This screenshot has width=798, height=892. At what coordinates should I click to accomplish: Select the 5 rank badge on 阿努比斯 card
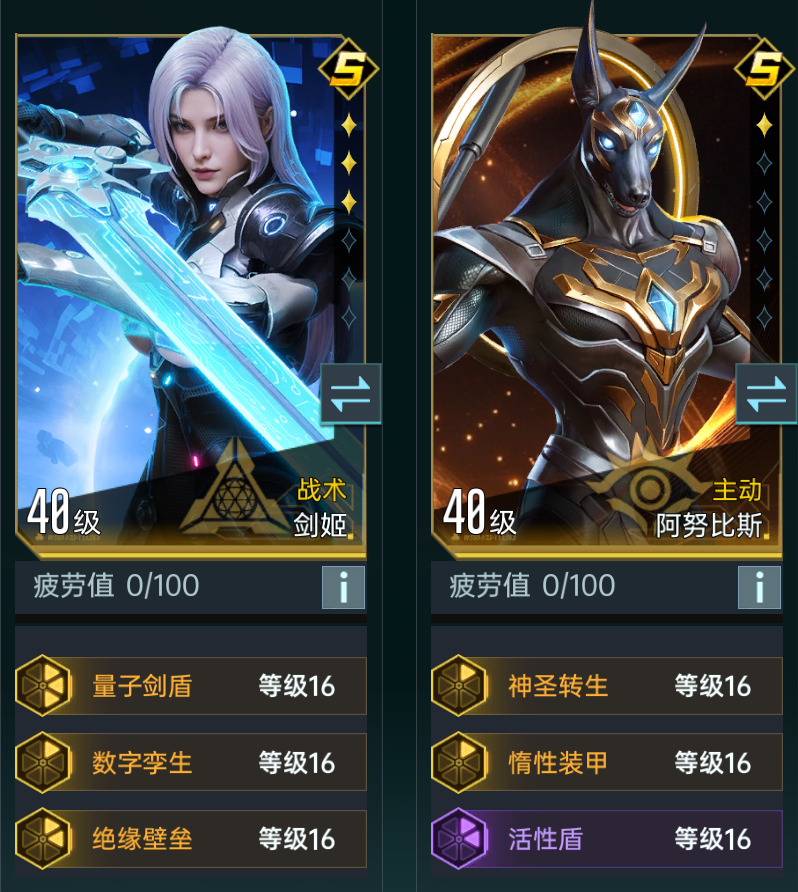[x=764, y=69]
